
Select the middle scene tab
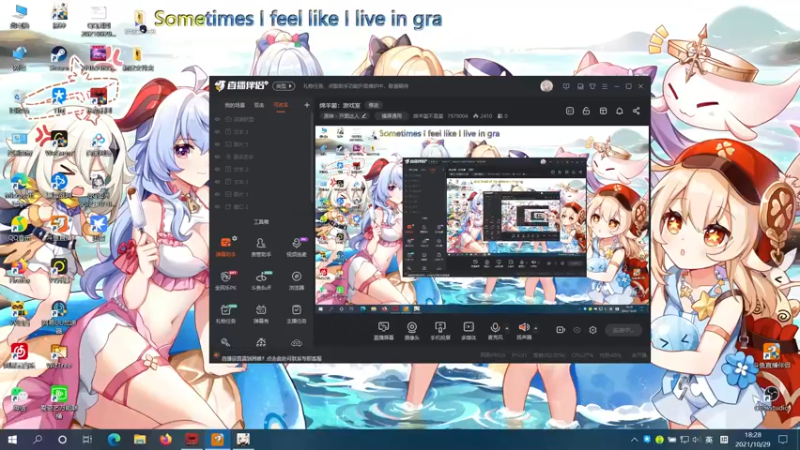[x=259, y=105]
